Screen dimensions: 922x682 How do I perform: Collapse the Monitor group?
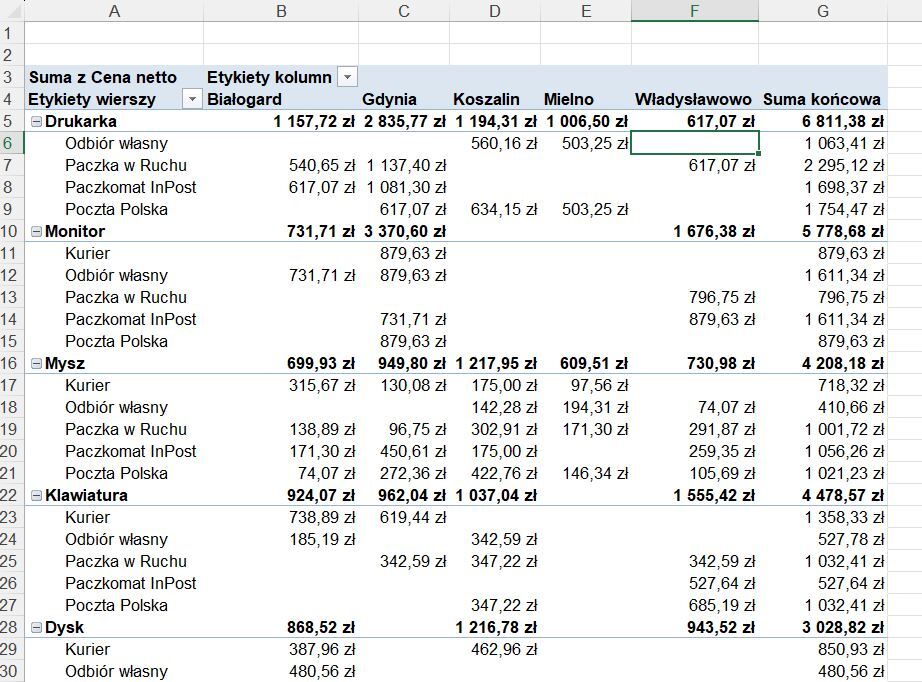click(37, 232)
